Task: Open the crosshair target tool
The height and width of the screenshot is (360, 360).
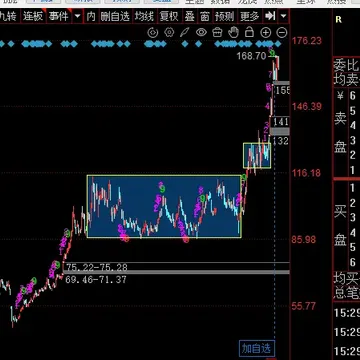Action: click(x=153, y=32)
